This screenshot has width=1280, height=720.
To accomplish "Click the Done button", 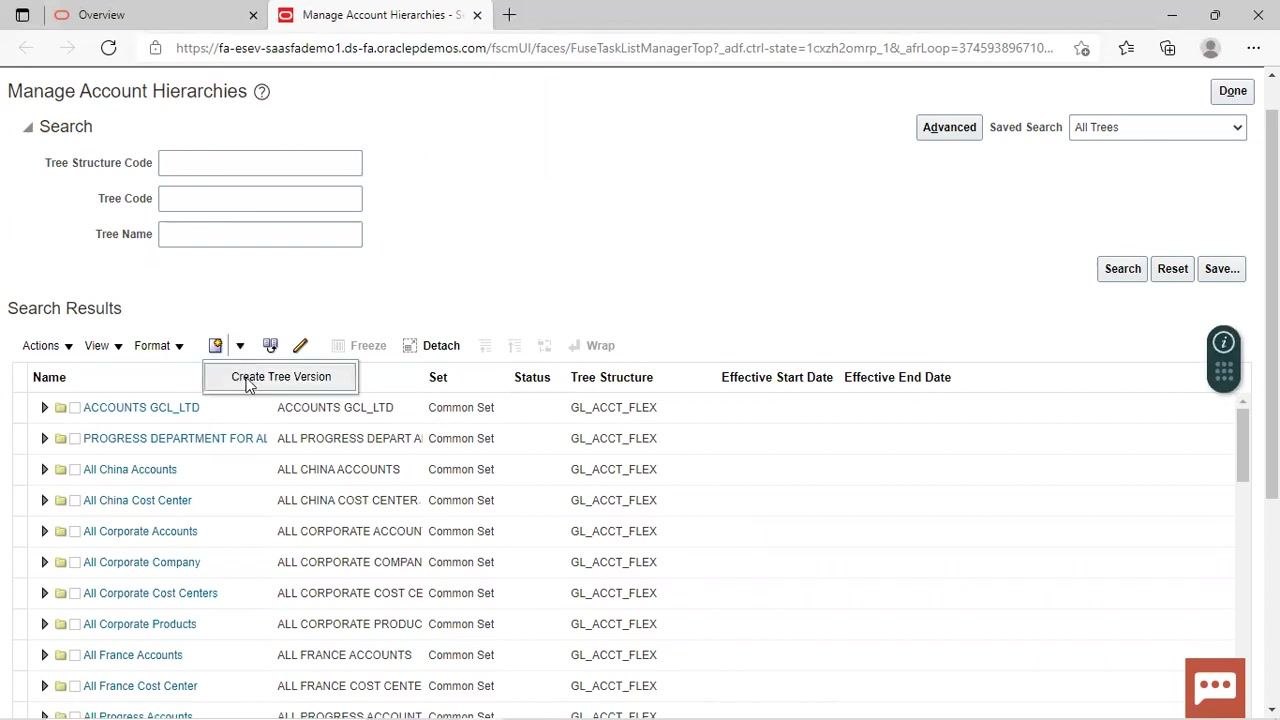I will tap(1233, 91).
